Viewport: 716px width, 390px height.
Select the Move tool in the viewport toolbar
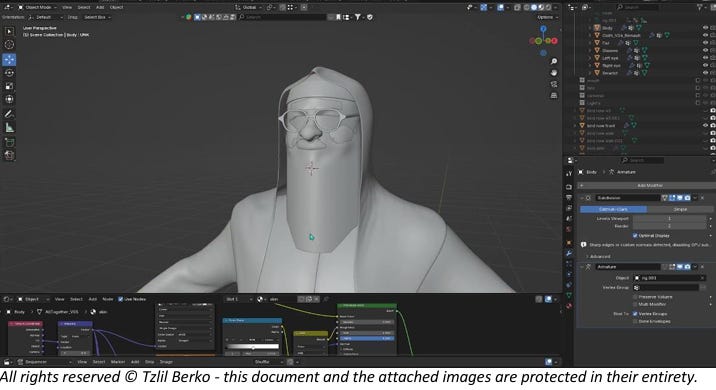(x=9, y=59)
